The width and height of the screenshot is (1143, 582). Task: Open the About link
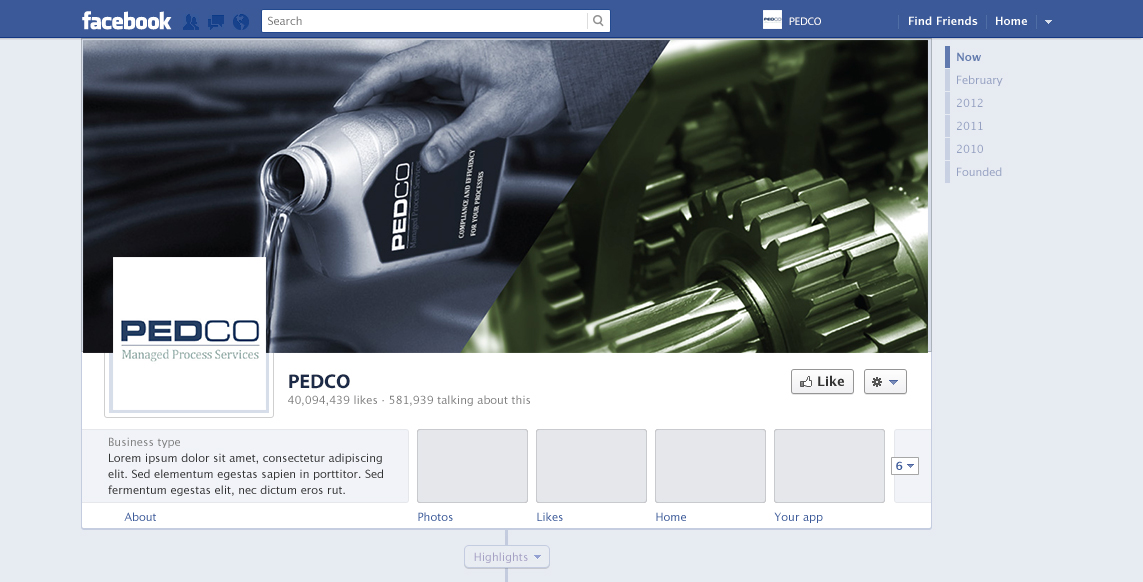140,517
